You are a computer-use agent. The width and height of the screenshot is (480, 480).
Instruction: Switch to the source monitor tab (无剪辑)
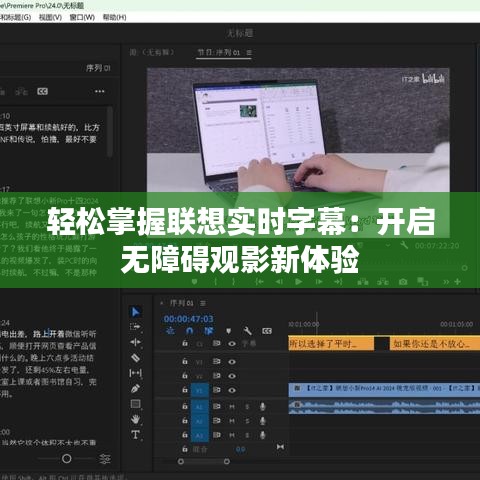[x=152, y=52]
